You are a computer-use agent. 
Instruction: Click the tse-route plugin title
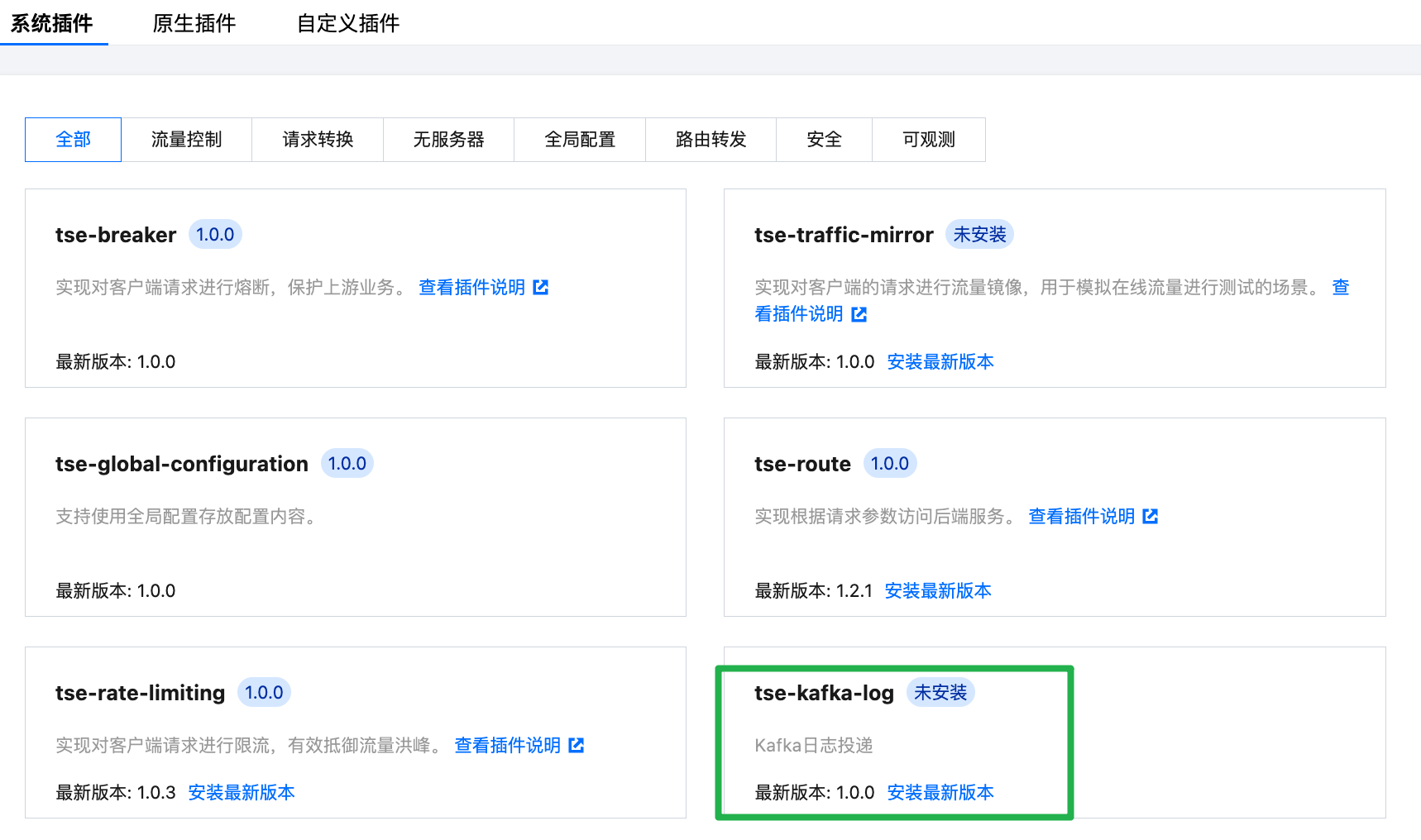[x=802, y=464]
